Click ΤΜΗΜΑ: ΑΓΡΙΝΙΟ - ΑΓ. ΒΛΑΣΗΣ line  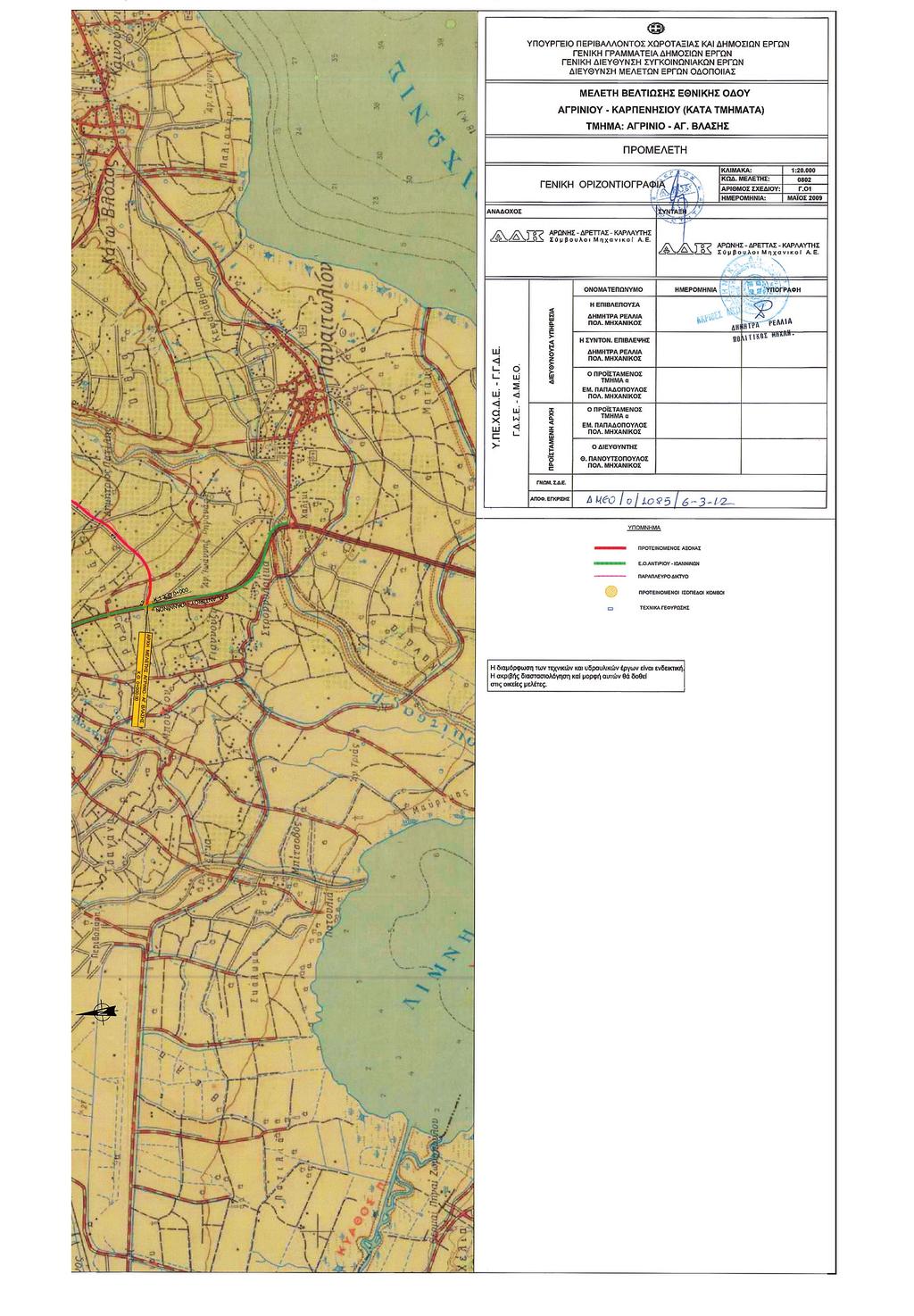click(656, 127)
